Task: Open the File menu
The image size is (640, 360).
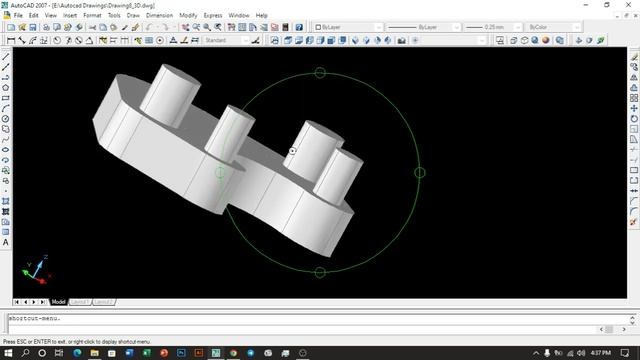Action: click(x=18, y=15)
